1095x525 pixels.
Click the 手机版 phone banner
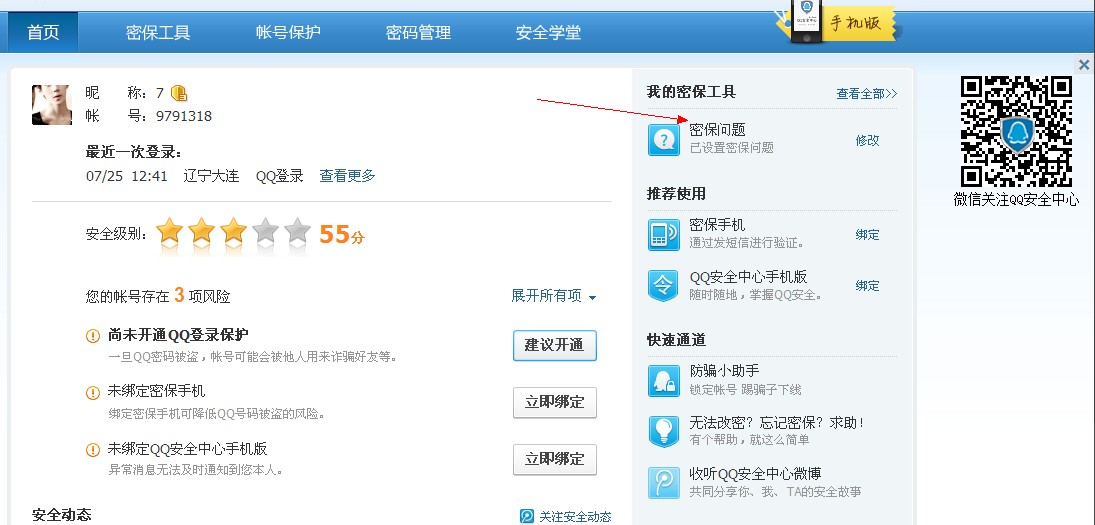click(836, 24)
